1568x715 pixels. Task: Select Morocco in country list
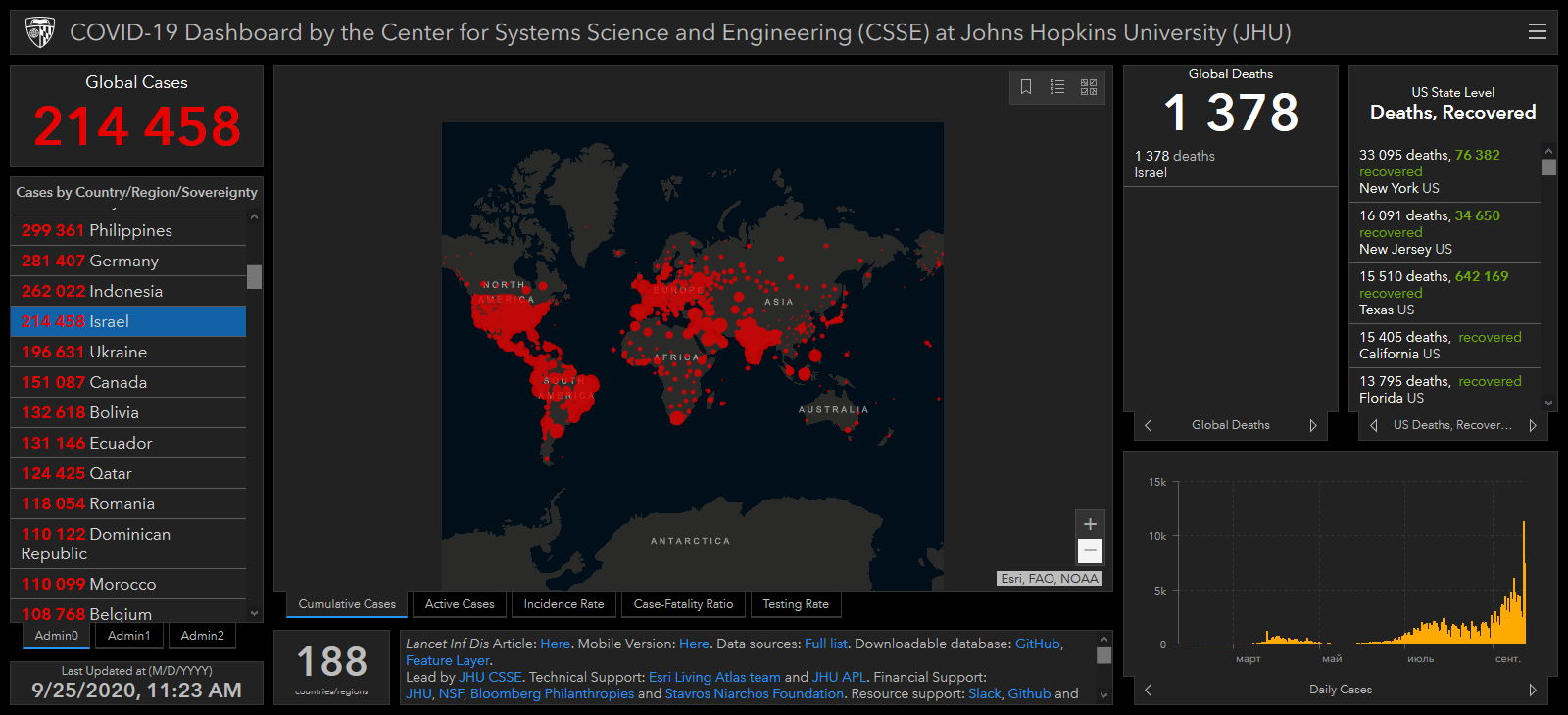128,584
